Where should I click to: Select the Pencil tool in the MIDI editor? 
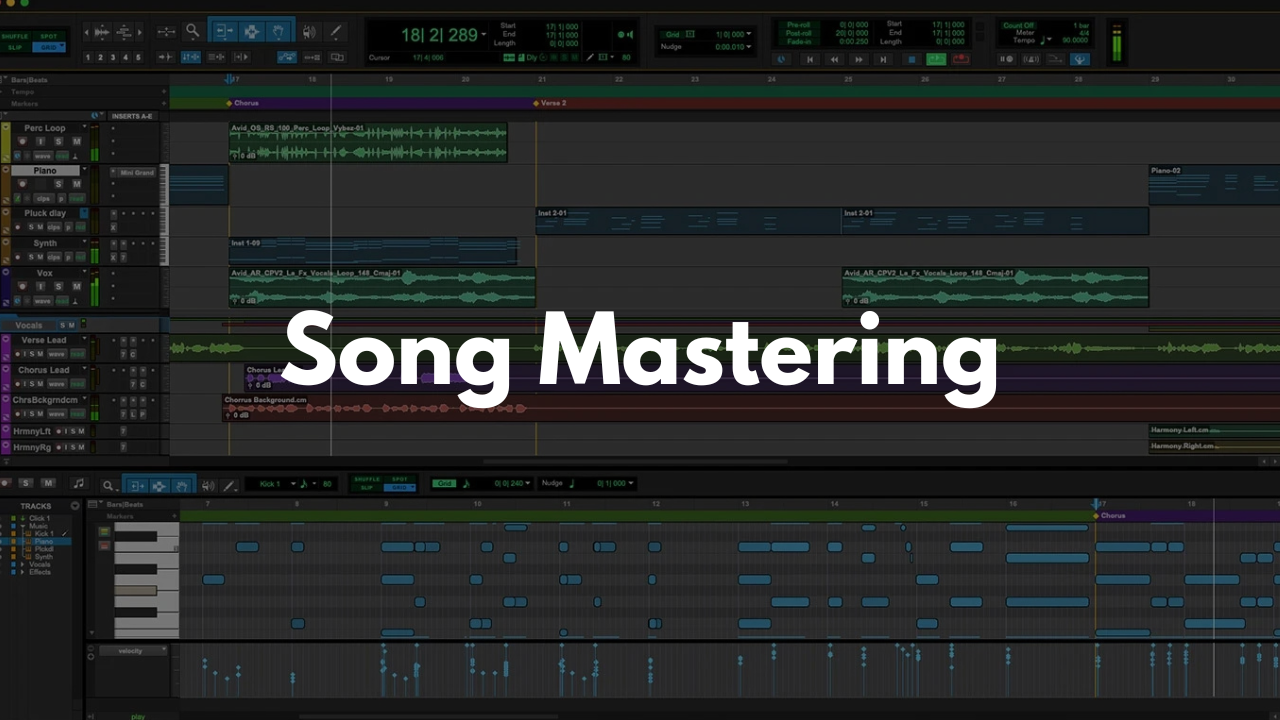(x=229, y=485)
